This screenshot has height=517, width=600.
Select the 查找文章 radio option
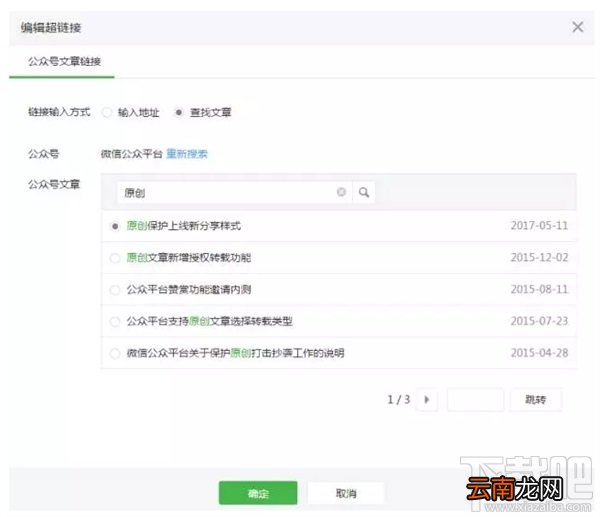tap(179, 113)
